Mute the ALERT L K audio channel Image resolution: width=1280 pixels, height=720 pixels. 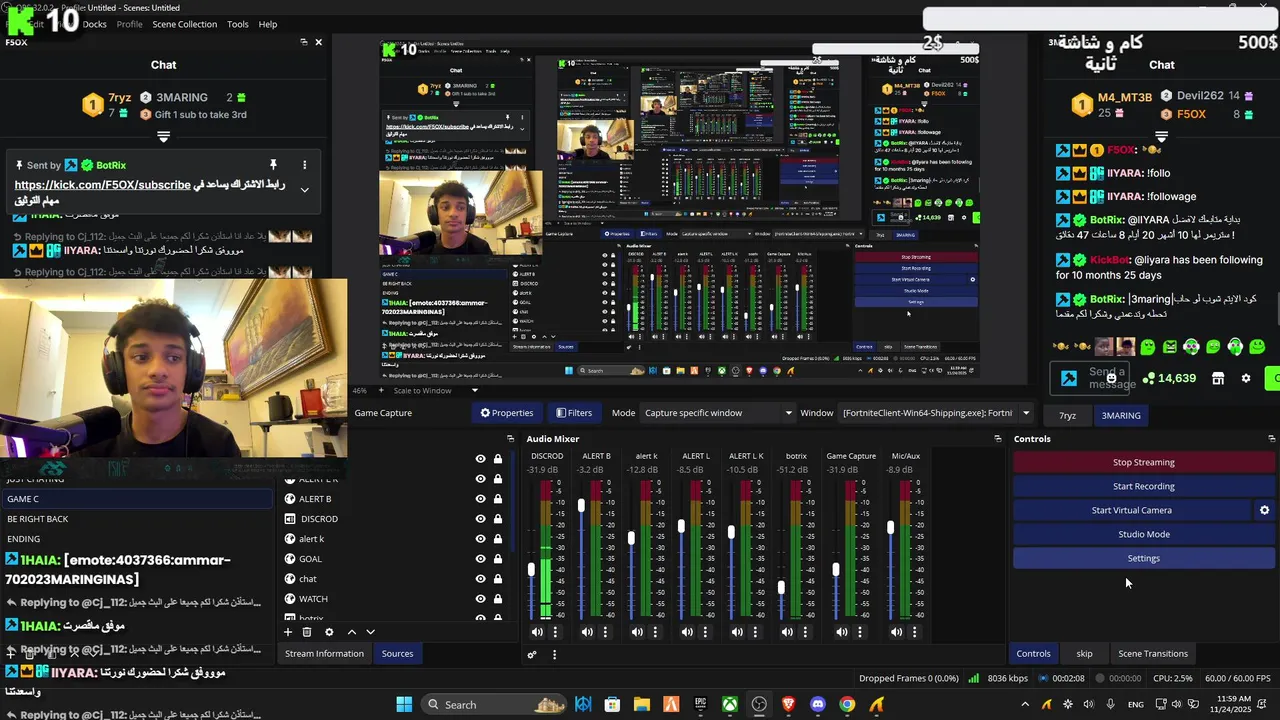pos(737,632)
